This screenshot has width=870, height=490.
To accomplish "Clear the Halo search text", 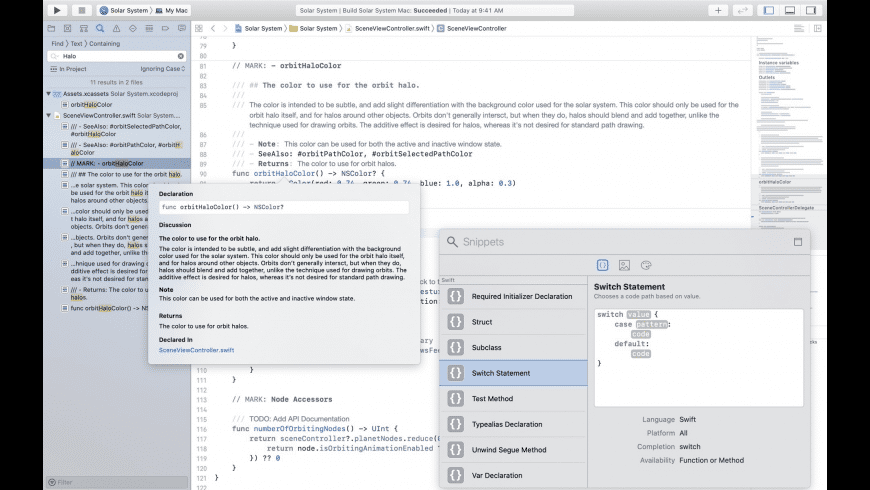I will [181, 56].
